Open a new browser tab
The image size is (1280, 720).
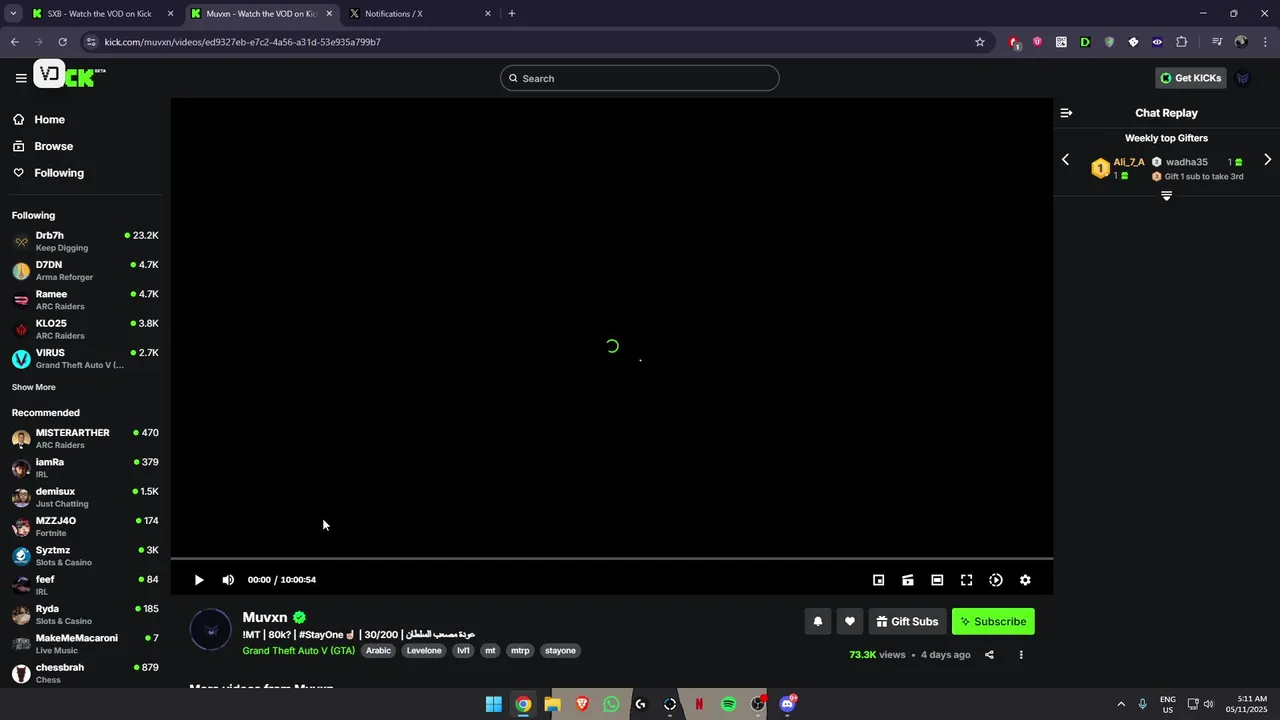(x=512, y=14)
